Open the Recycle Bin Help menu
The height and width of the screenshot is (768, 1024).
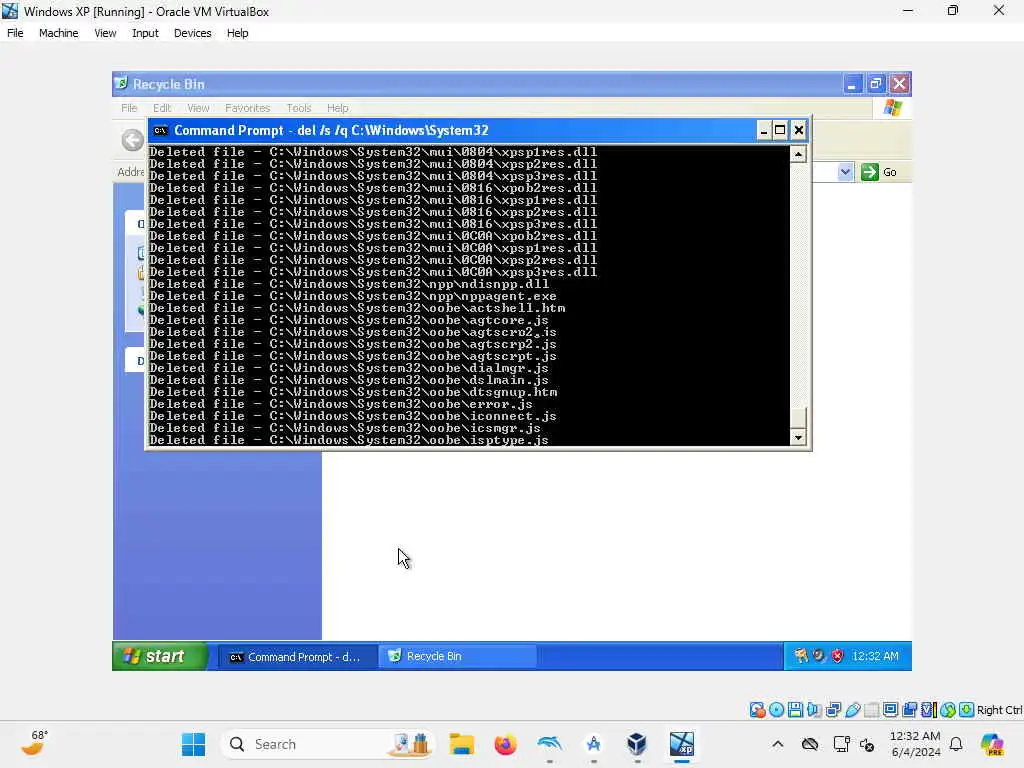click(338, 108)
